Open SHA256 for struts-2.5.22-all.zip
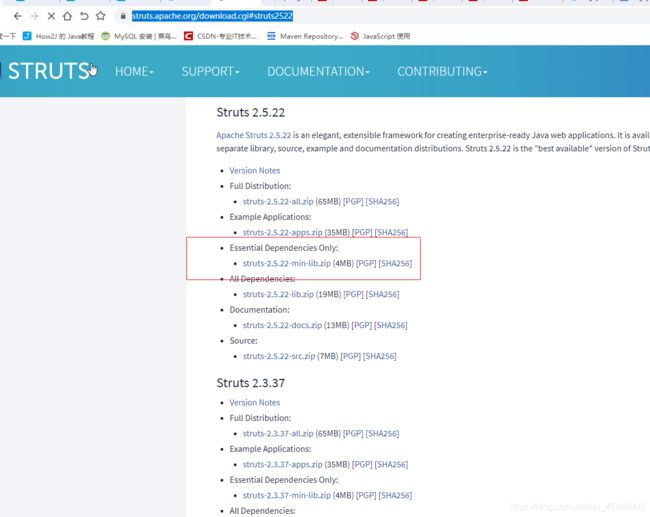The height and width of the screenshot is (517, 650). [x=382, y=201]
